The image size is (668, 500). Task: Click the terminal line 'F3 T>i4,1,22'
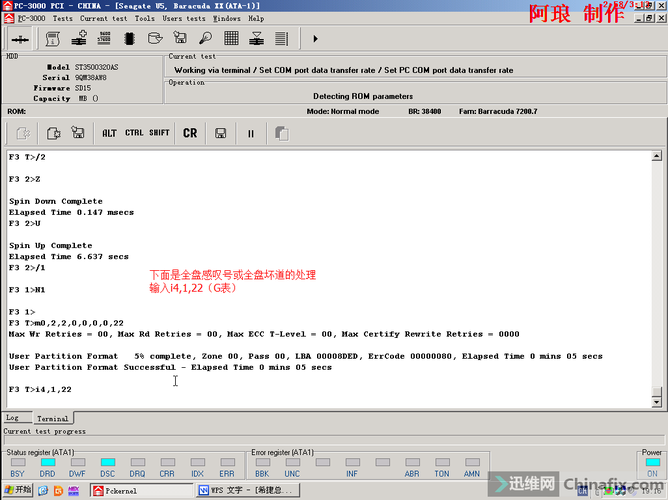click(40, 389)
